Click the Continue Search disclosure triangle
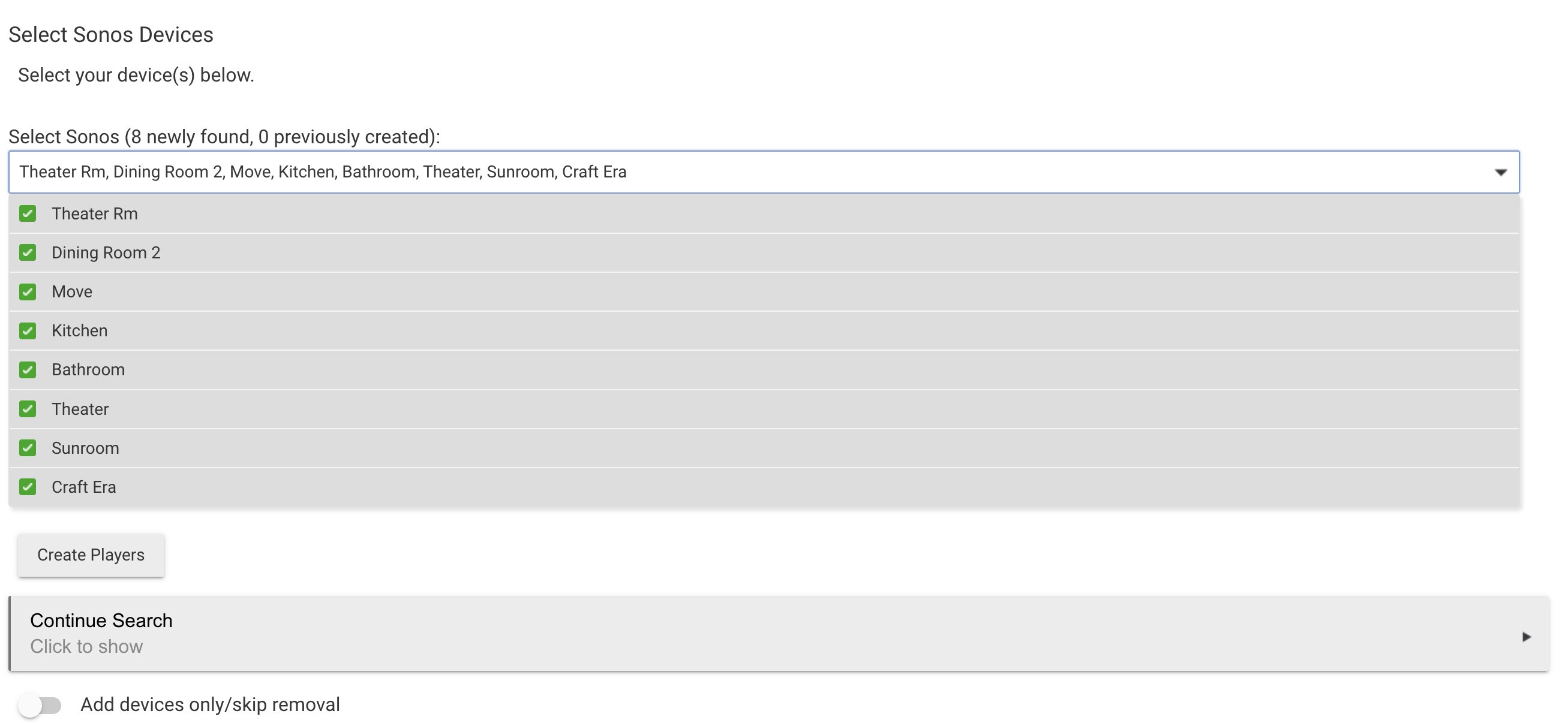Screen dimensions: 1568x723 [x=1526, y=637]
